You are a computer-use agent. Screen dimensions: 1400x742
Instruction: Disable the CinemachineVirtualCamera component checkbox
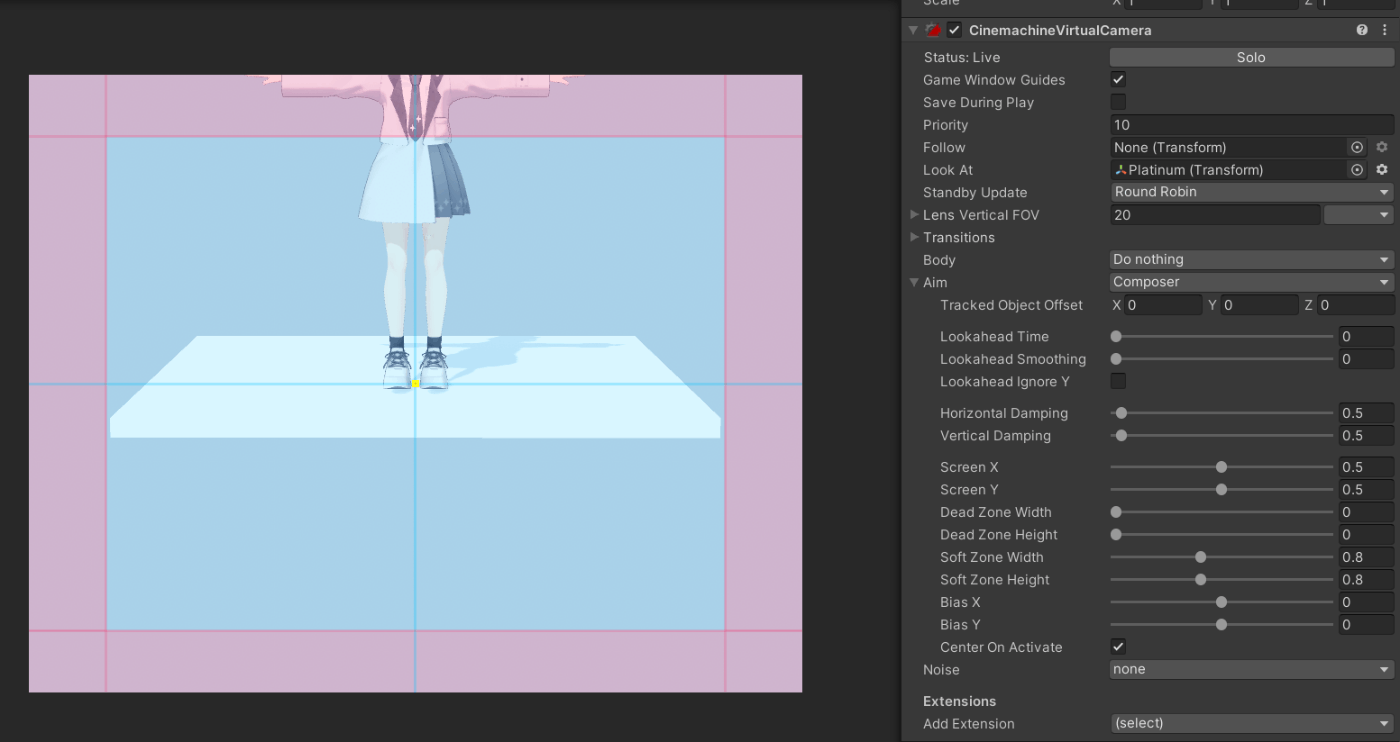click(954, 30)
